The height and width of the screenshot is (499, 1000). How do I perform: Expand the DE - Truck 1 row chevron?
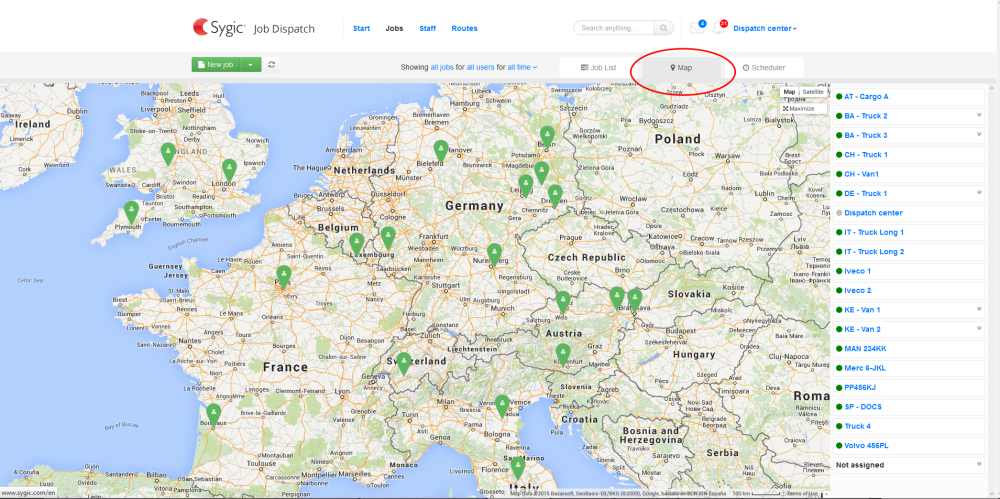[978, 193]
